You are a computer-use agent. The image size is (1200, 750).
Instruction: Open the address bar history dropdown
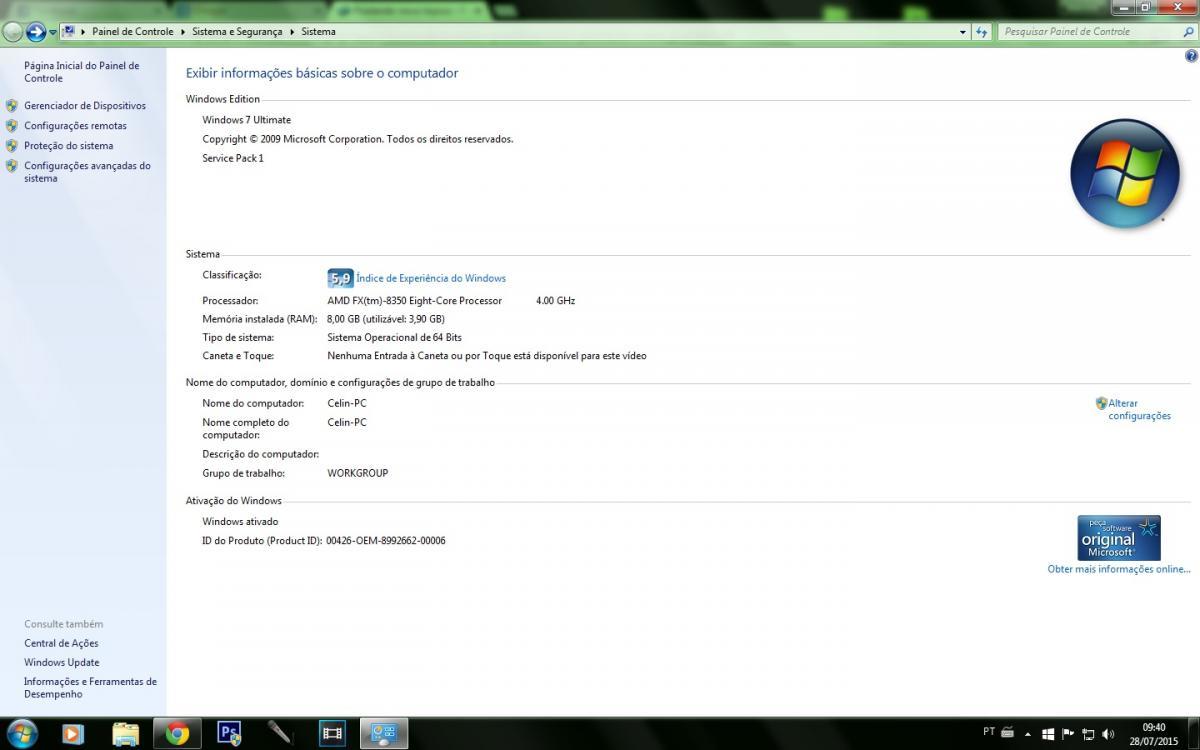tap(963, 32)
